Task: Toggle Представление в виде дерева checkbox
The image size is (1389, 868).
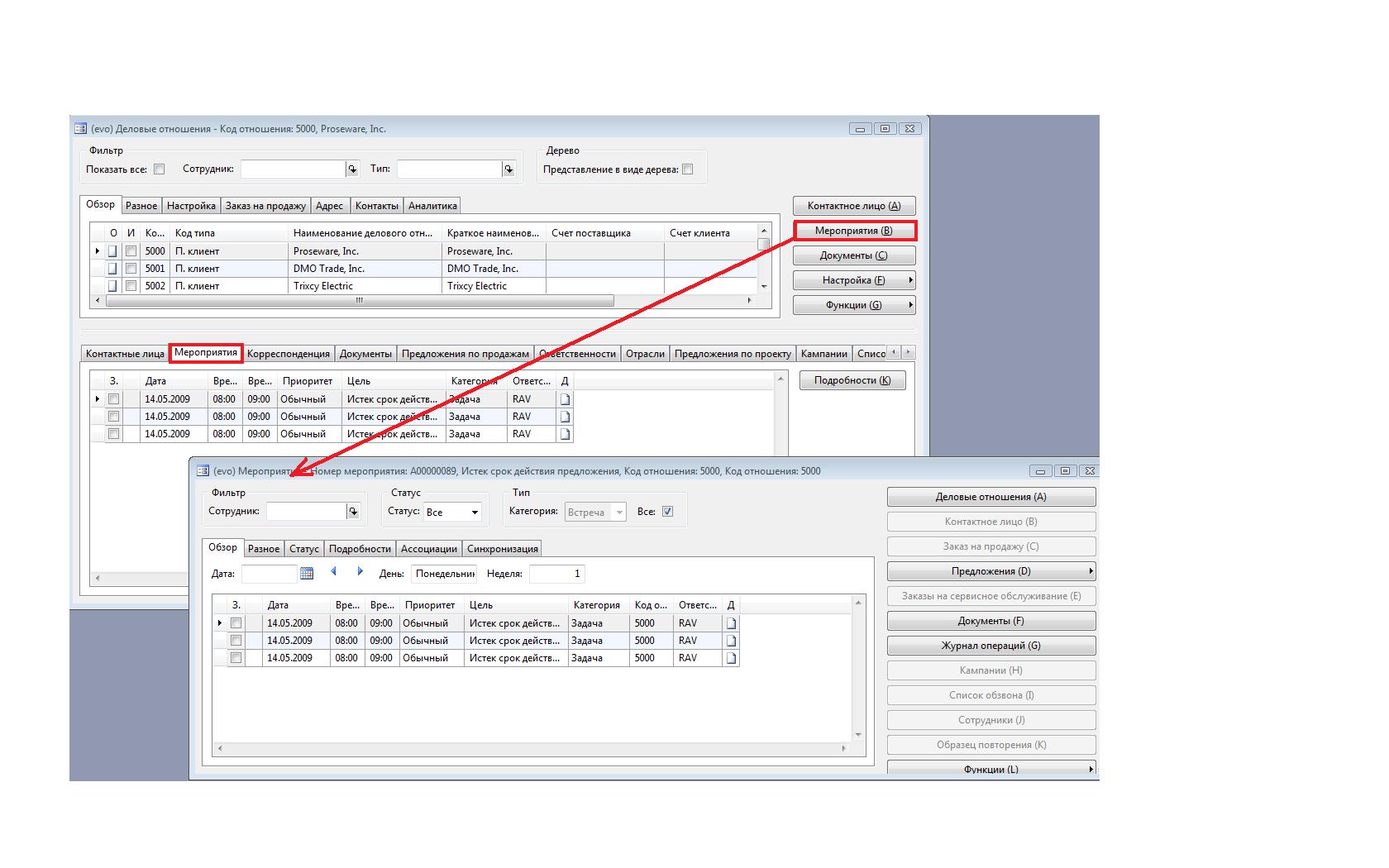Action: click(x=688, y=169)
